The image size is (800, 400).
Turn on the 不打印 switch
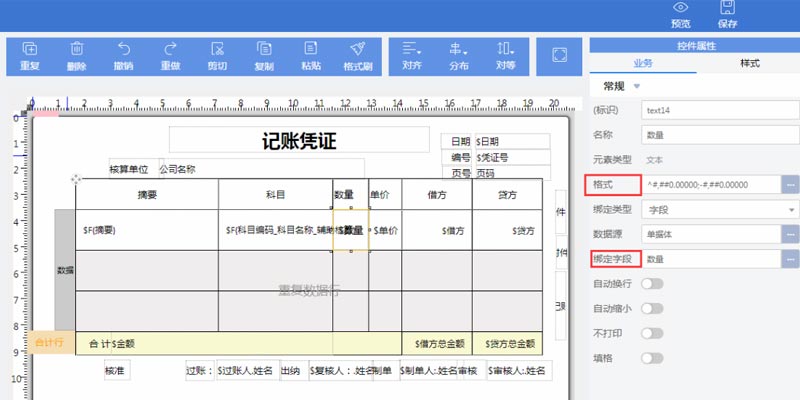pyautogui.click(x=652, y=334)
